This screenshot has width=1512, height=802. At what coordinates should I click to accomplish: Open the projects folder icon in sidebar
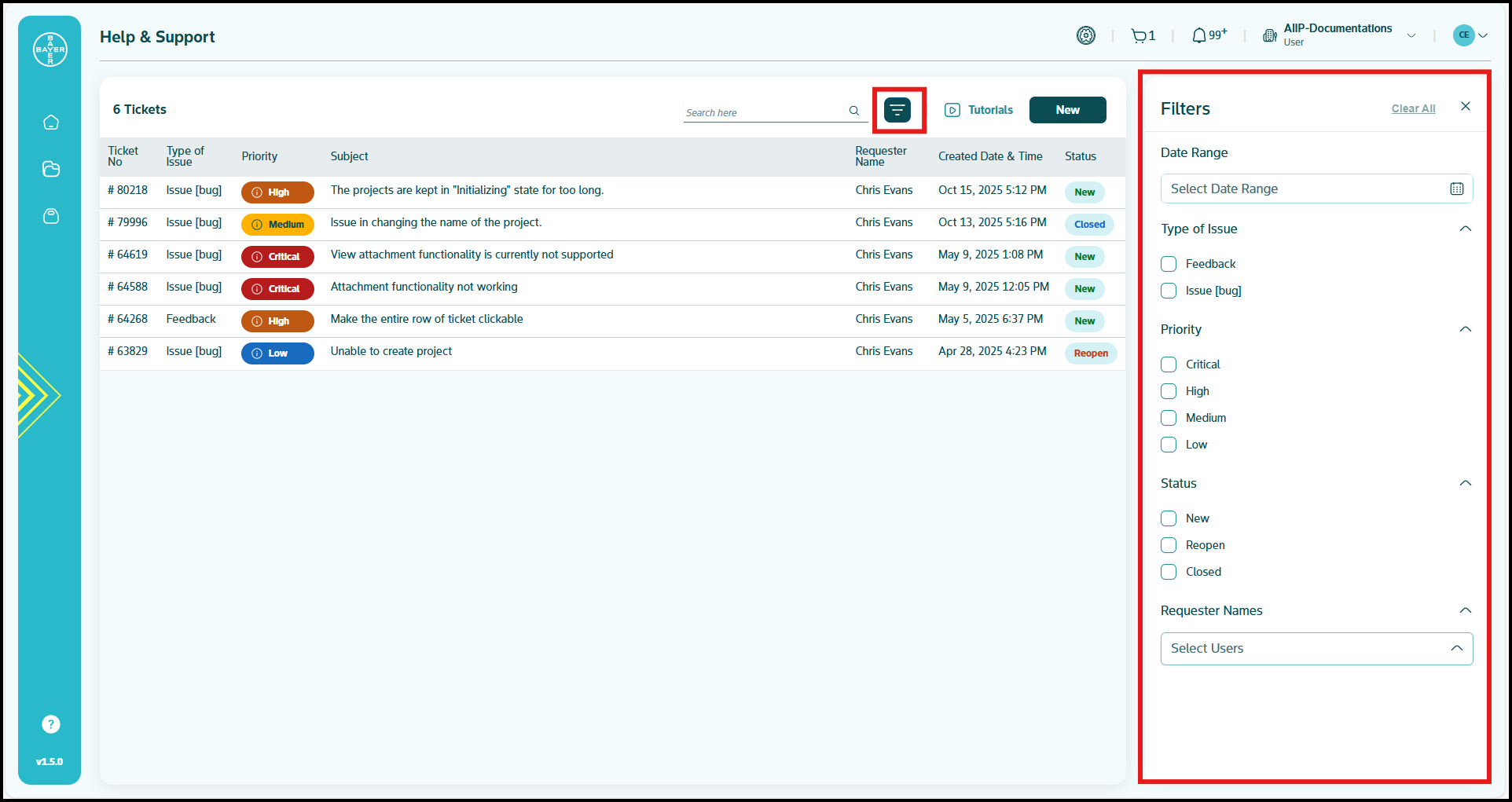[51, 169]
